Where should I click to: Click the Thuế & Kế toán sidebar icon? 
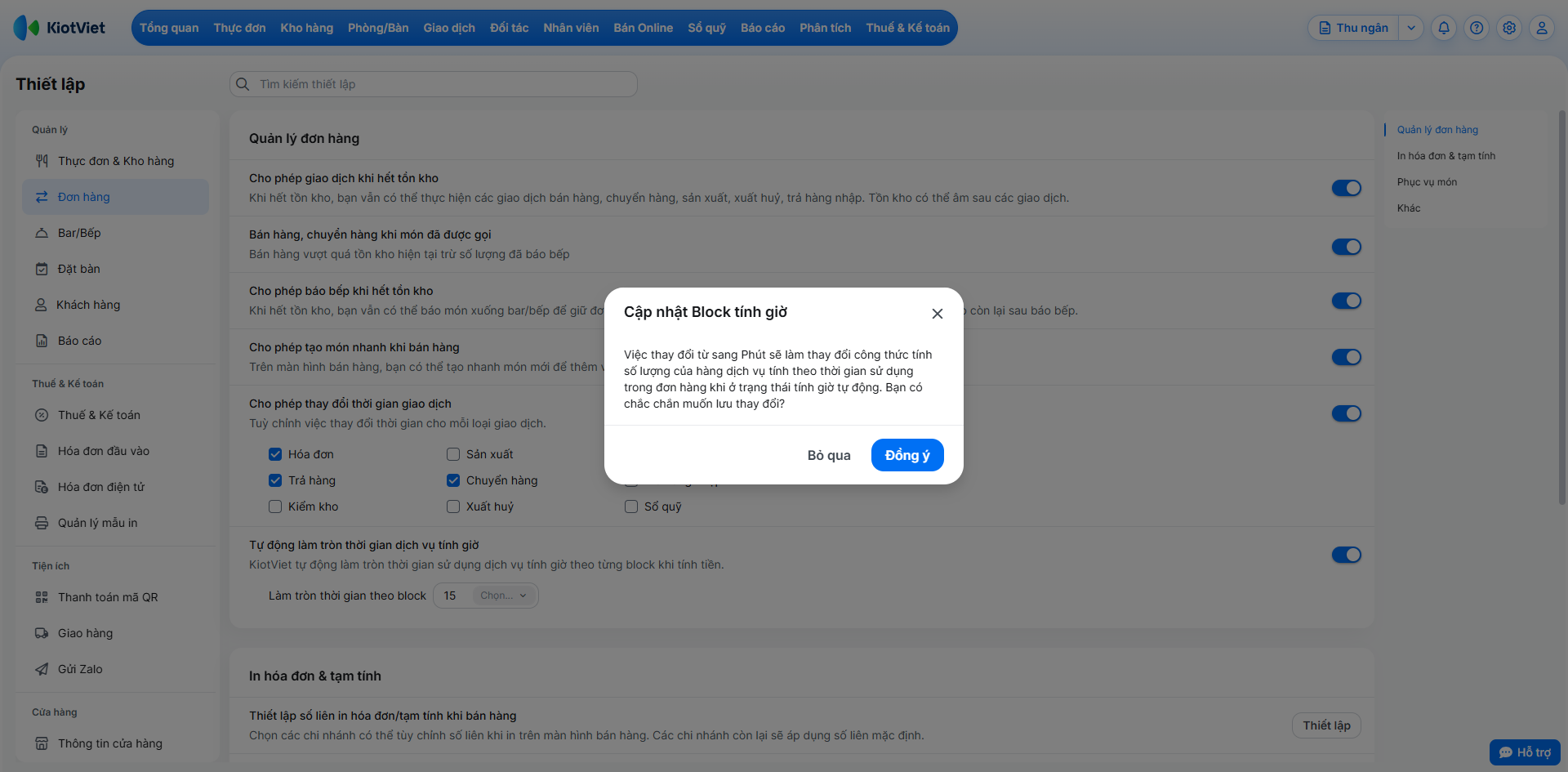[42, 415]
